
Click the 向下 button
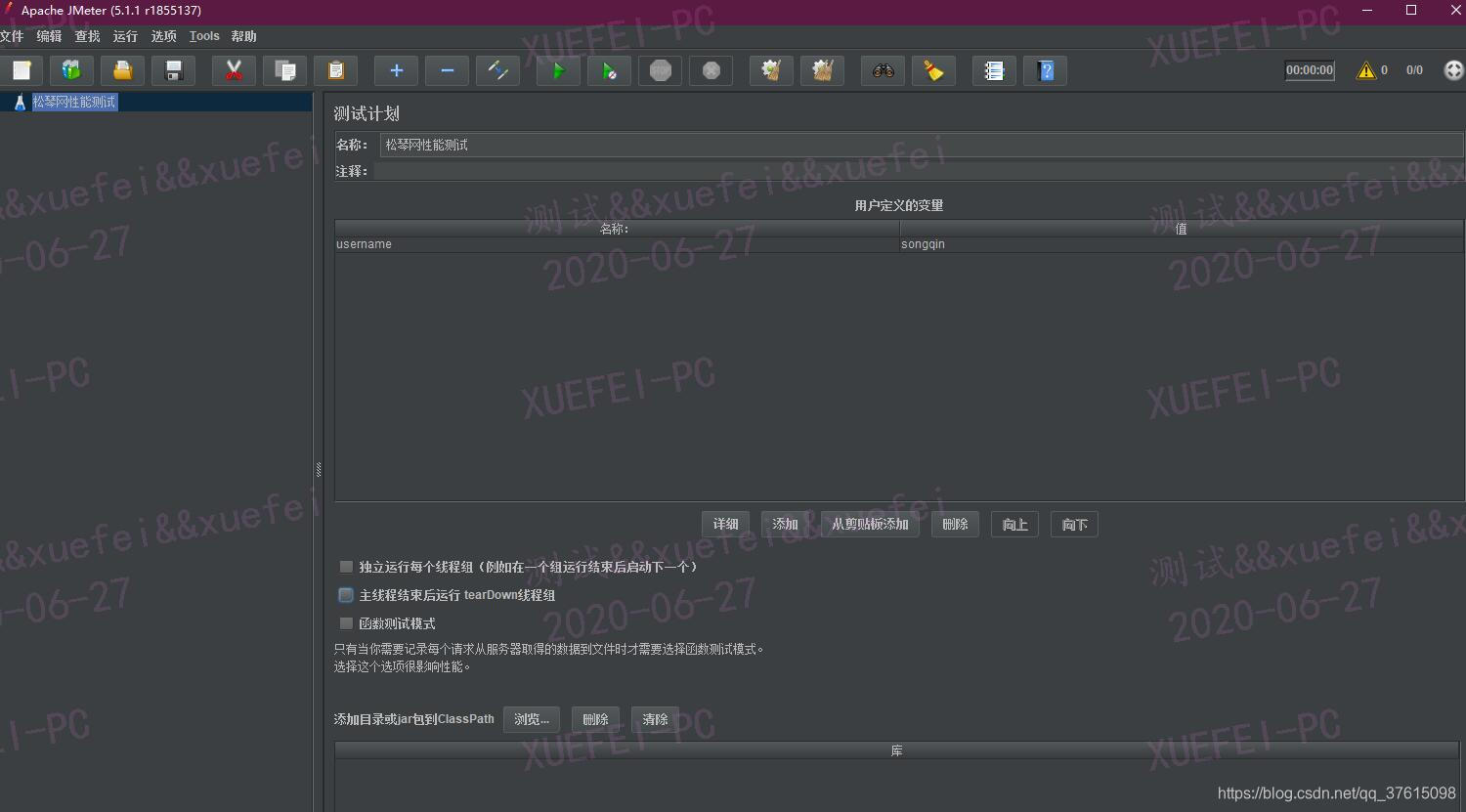[1074, 525]
